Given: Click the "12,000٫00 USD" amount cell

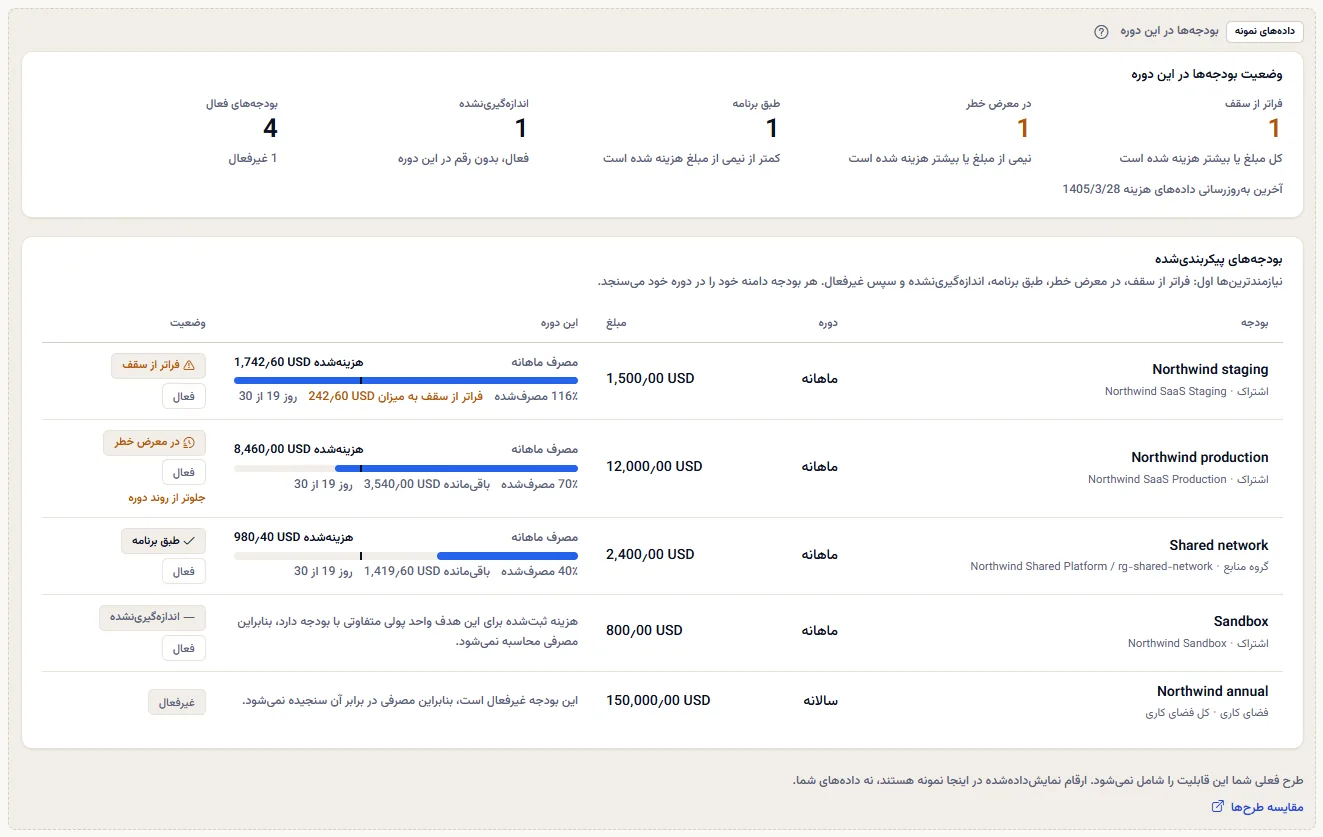Looking at the screenshot, I should 654,467.
